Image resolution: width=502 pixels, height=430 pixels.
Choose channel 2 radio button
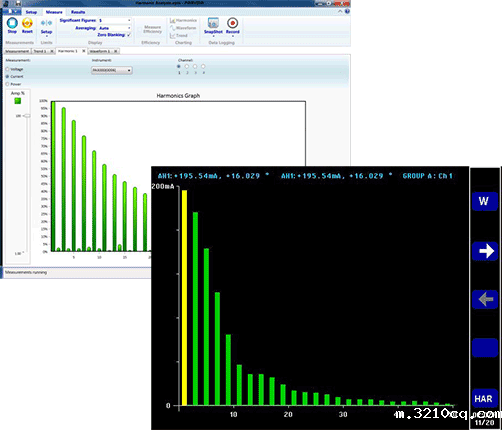click(x=187, y=66)
